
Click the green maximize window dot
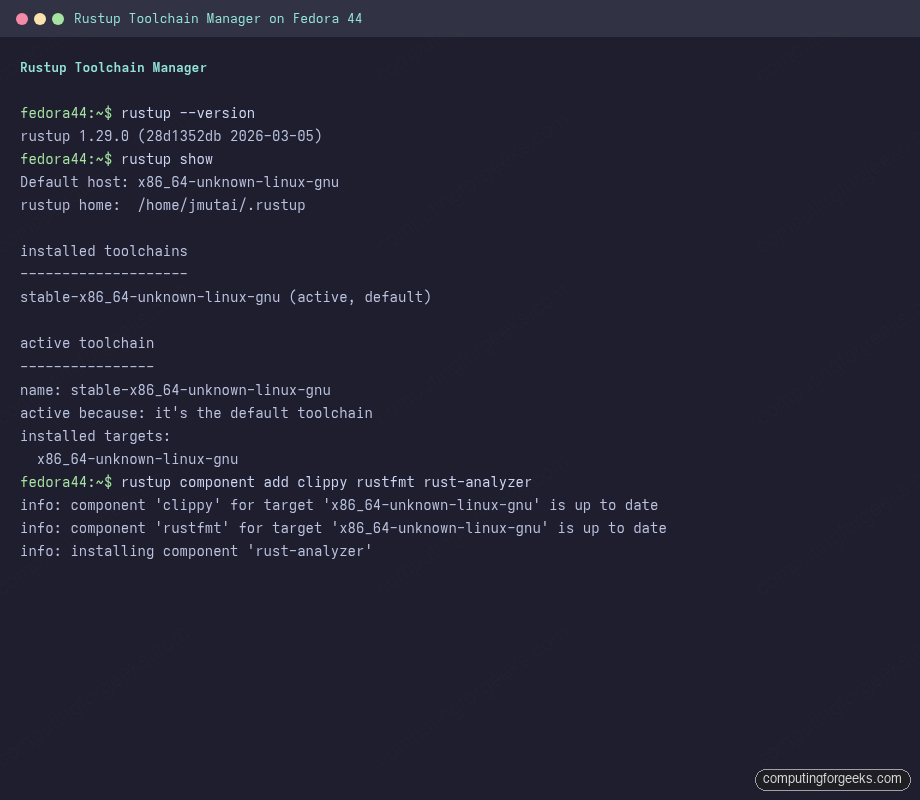point(58,19)
